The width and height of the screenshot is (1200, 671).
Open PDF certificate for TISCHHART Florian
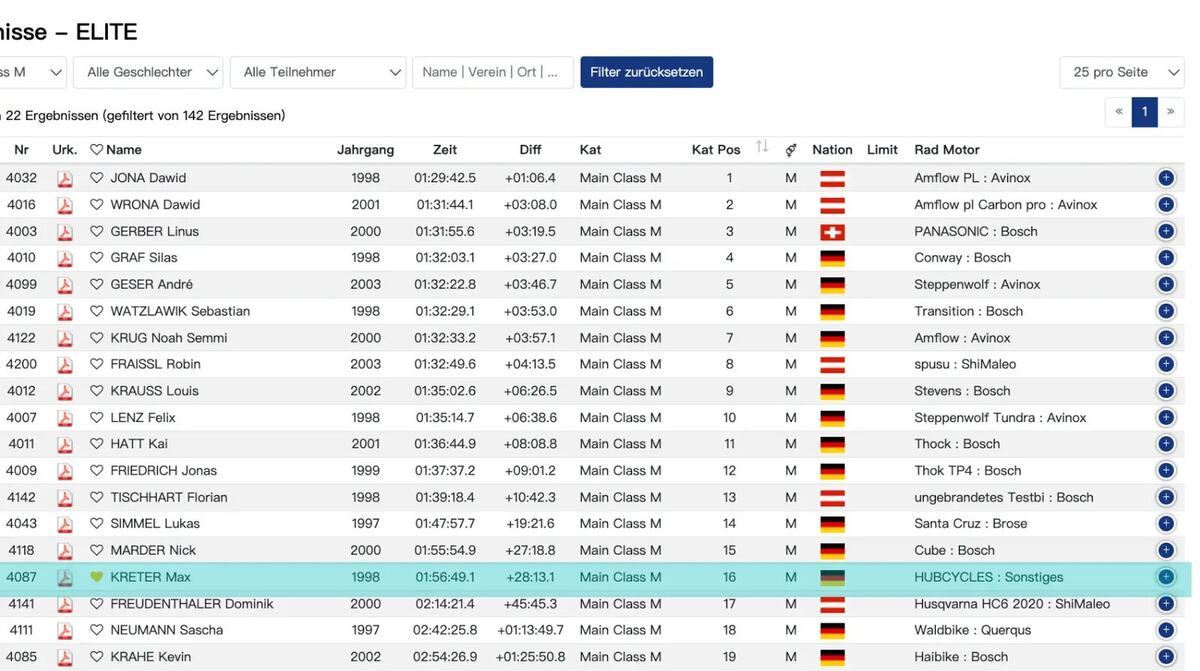pyautogui.click(x=65, y=497)
